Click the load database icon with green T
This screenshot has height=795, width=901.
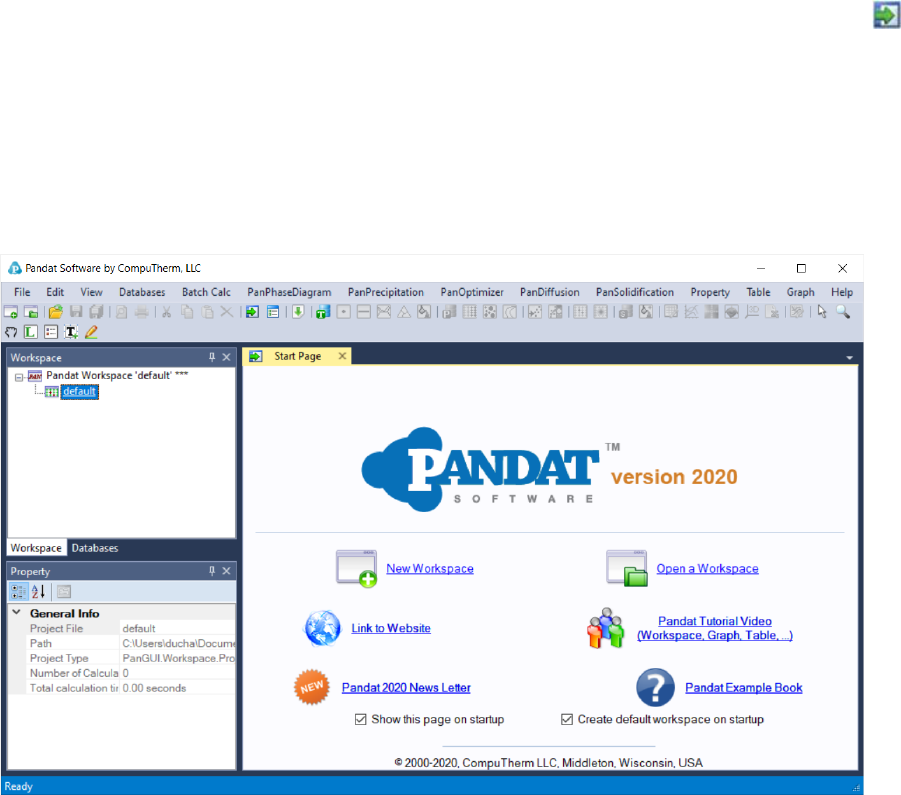pyautogui.click(x=323, y=312)
